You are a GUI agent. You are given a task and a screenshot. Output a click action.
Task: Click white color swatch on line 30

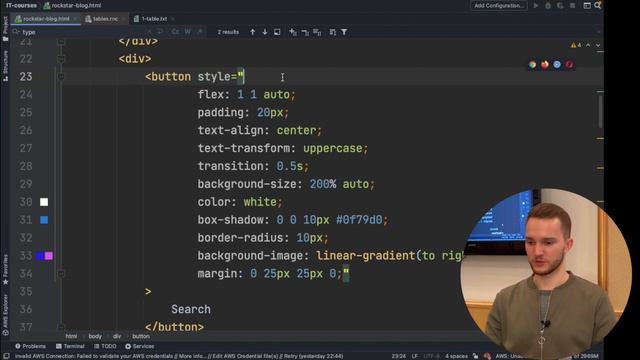(x=44, y=202)
